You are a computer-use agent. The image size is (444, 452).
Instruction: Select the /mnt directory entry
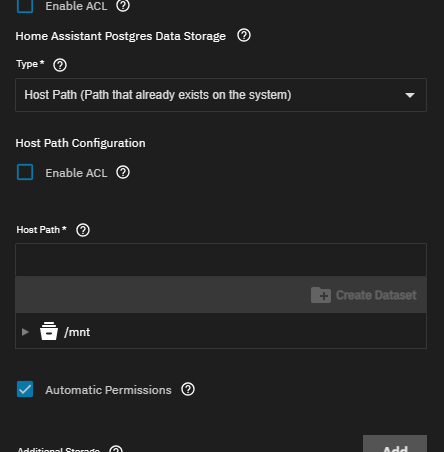click(x=221, y=331)
